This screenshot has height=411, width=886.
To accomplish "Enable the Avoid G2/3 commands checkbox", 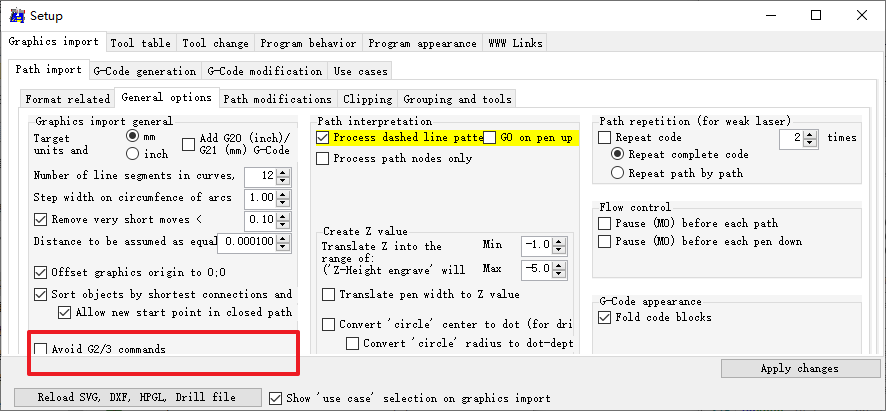I will [41, 349].
